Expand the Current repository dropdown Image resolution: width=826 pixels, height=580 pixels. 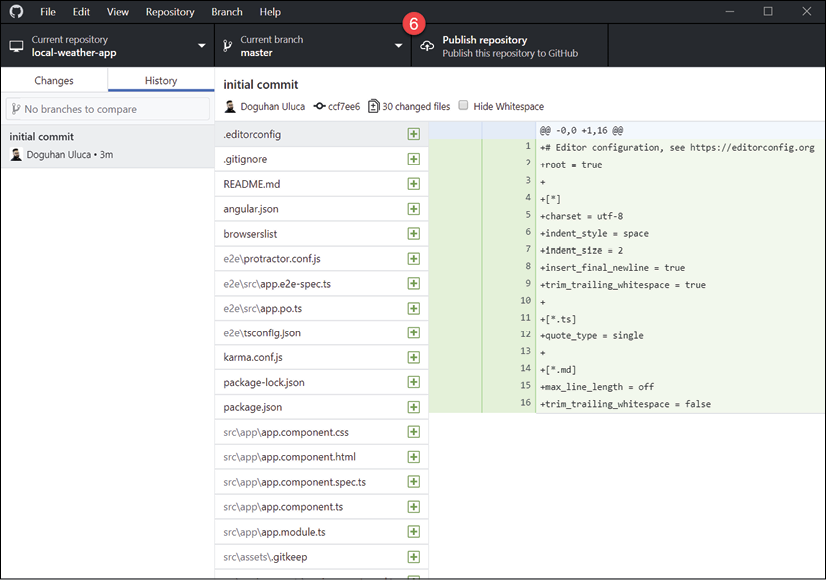[107, 46]
